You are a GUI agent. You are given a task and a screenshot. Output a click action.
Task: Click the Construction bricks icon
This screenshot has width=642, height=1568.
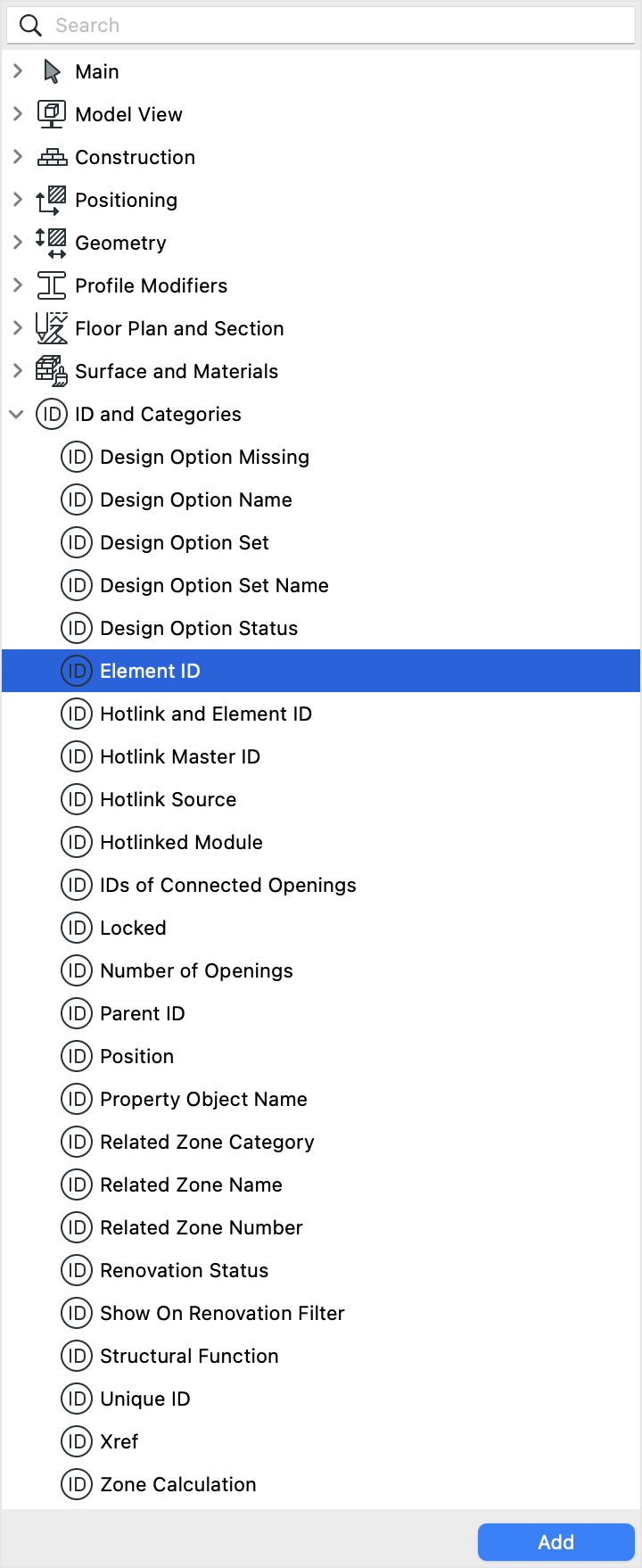(x=52, y=157)
